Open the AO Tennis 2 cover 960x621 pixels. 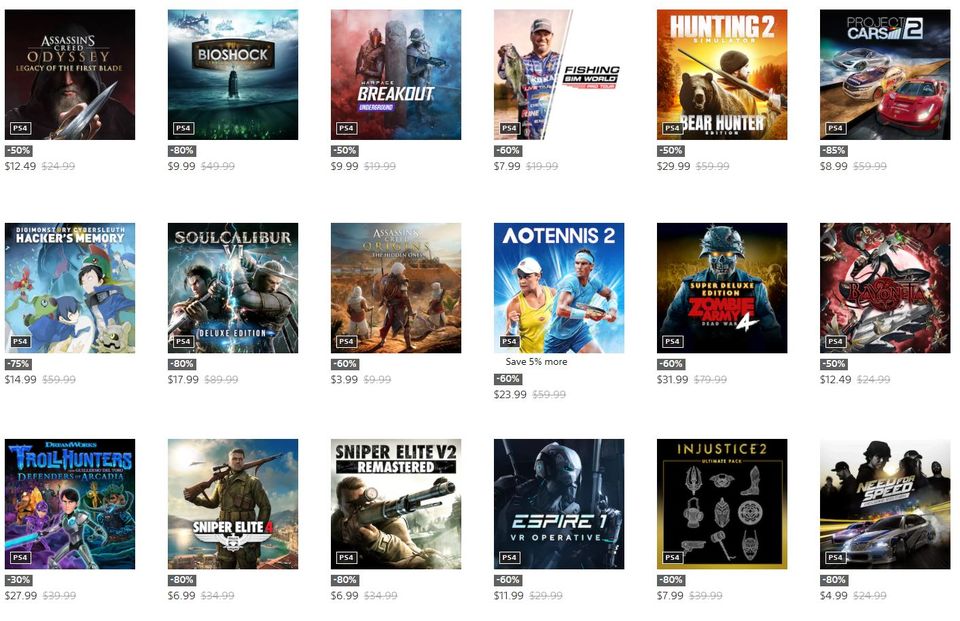pyautogui.click(x=559, y=288)
